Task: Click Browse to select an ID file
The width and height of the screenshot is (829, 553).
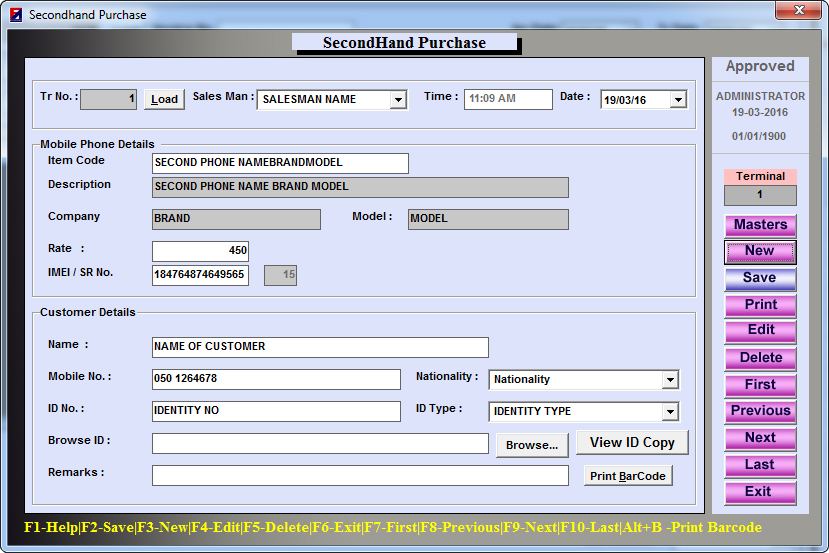Action: [x=532, y=445]
